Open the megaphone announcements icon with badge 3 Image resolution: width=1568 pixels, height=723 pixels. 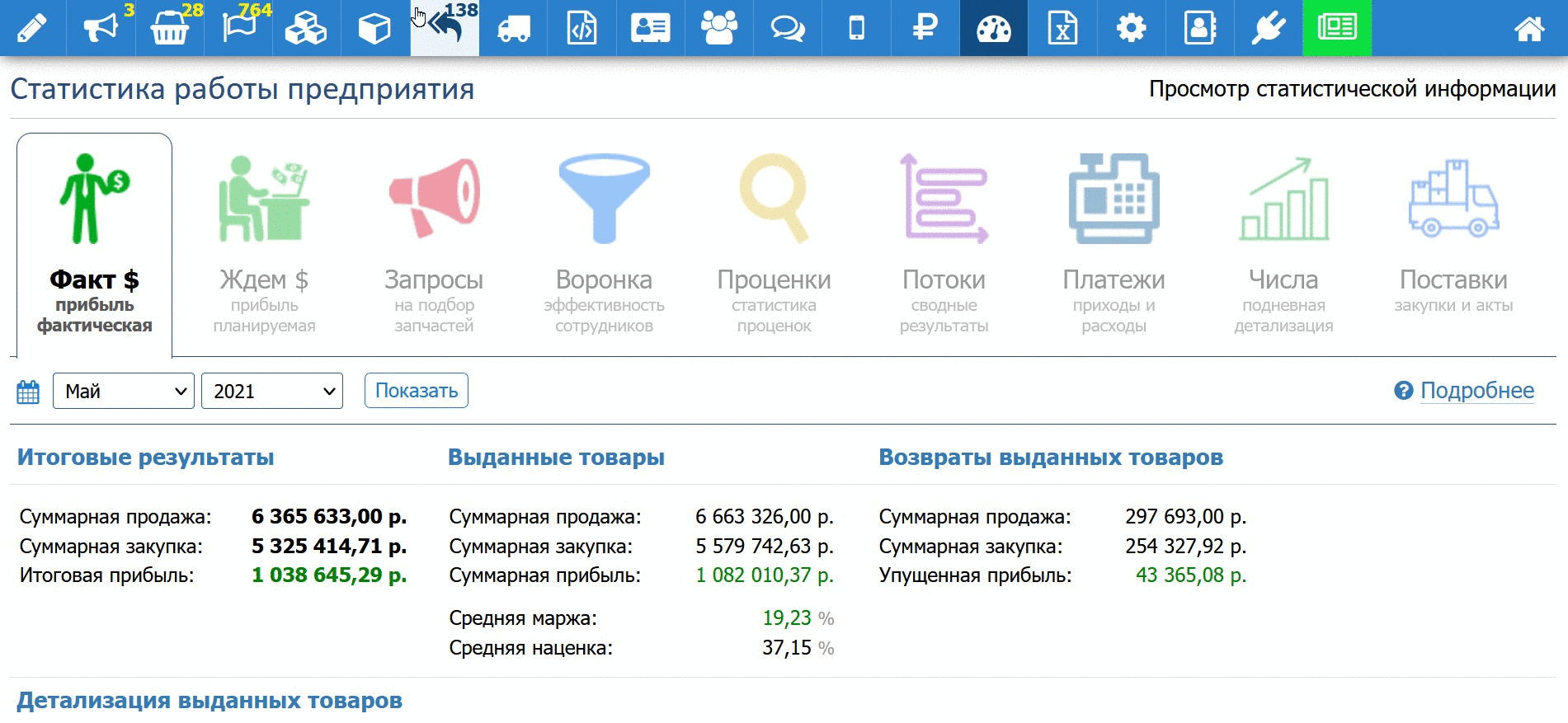coord(101,28)
